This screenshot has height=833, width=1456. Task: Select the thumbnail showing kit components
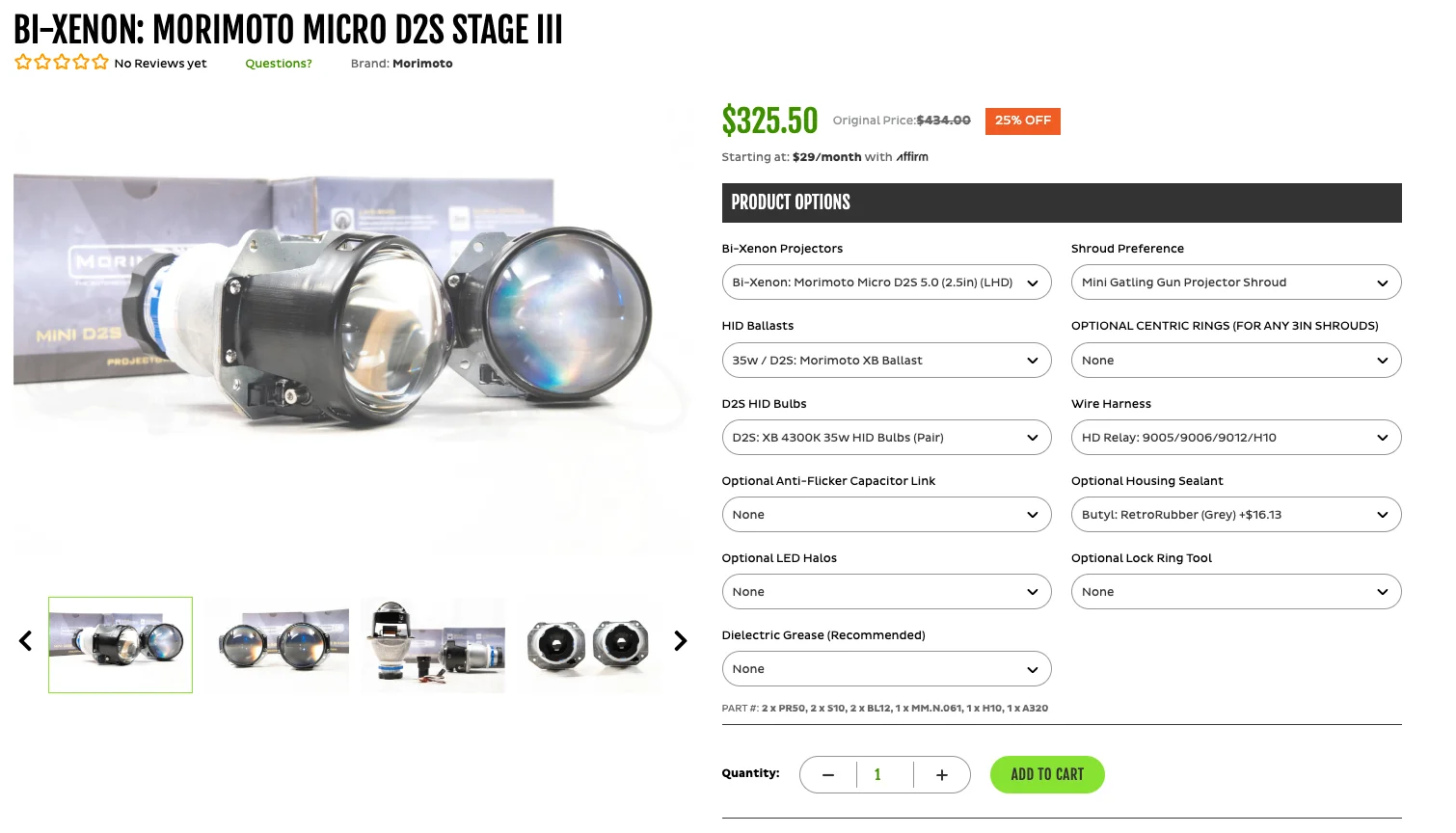click(433, 645)
